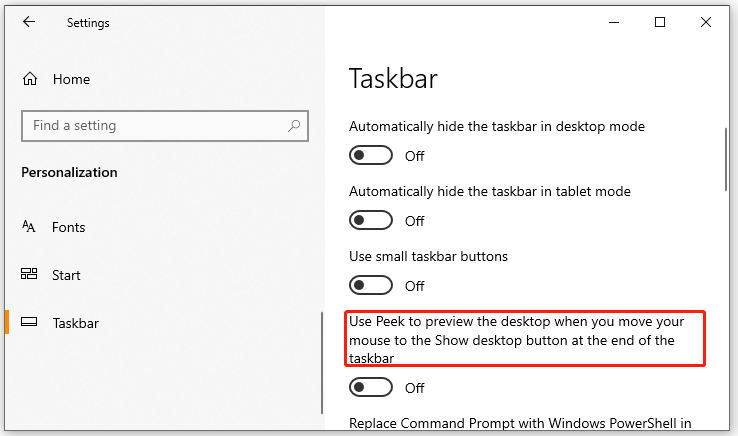Click the sidebar navigation scrollbar
Viewport: 738px width, 436px height.
322,363
